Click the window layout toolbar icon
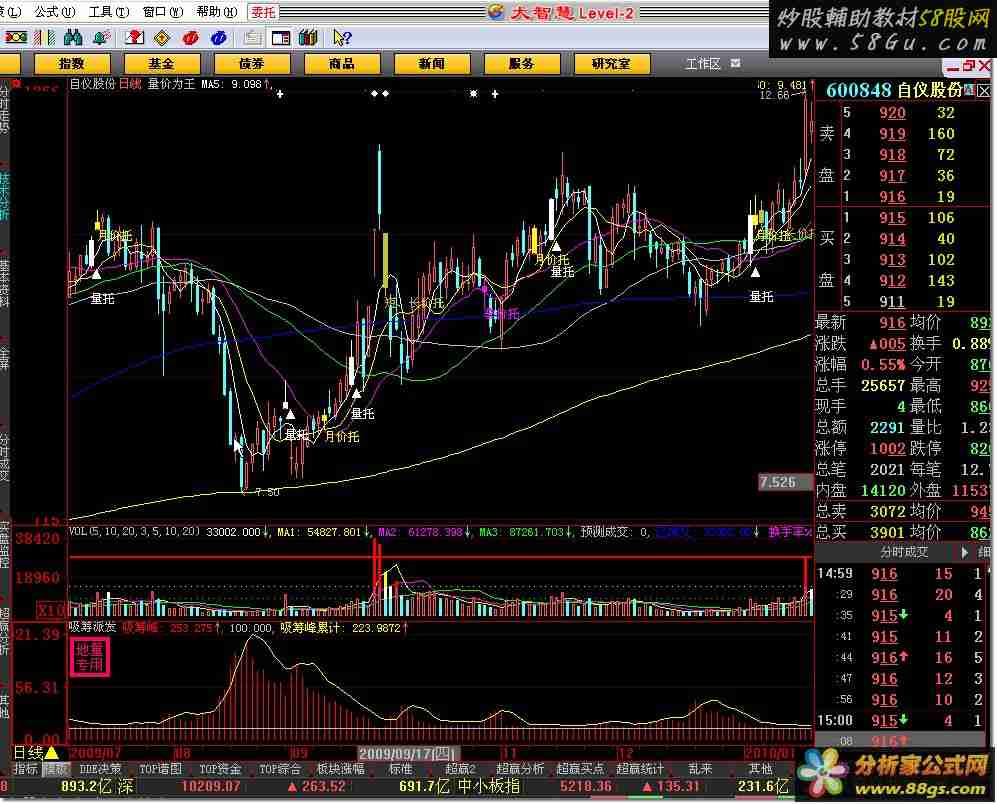 tap(280, 38)
